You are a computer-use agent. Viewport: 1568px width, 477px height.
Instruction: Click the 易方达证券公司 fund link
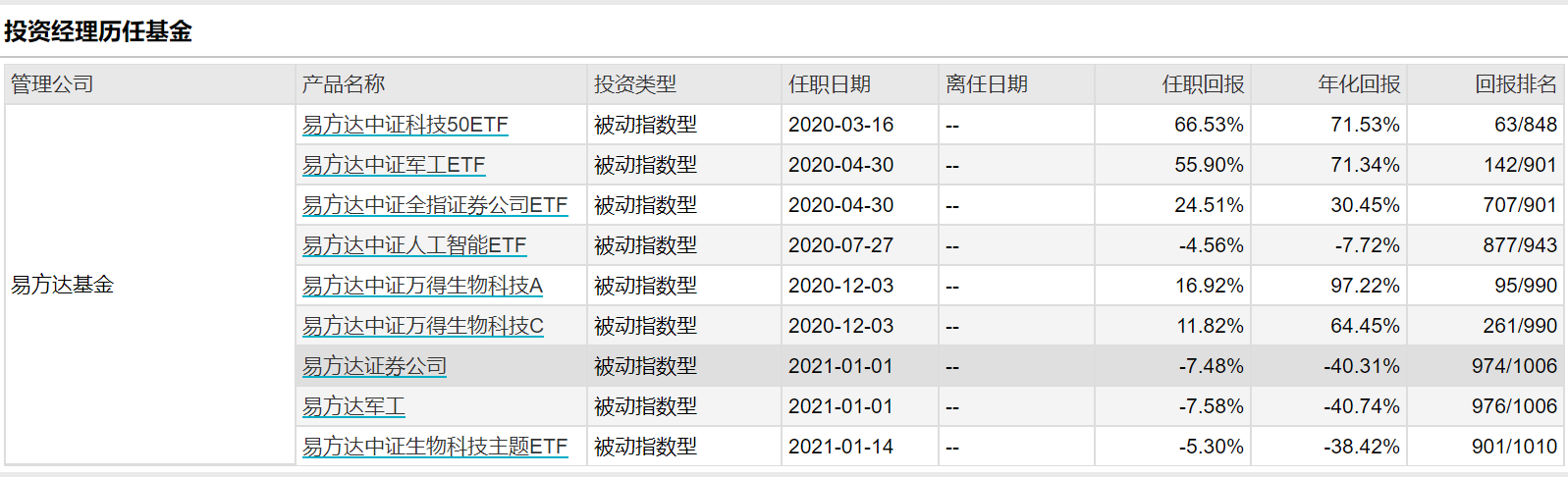pyautogui.click(x=374, y=366)
